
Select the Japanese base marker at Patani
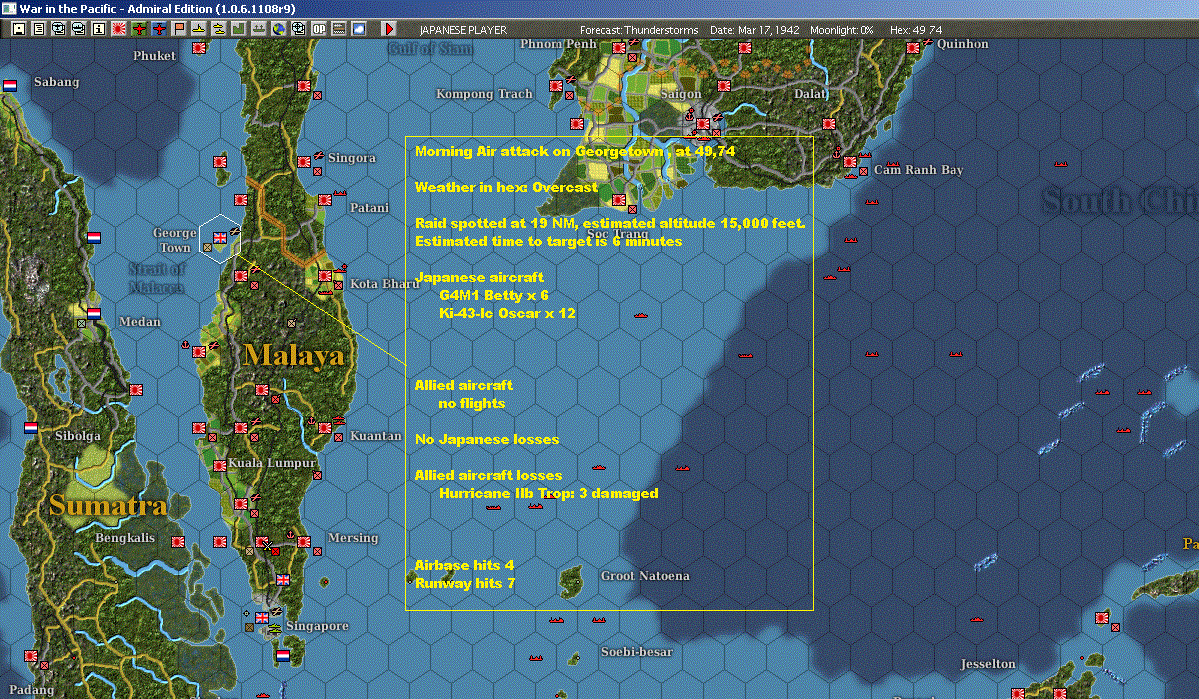pos(324,200)
